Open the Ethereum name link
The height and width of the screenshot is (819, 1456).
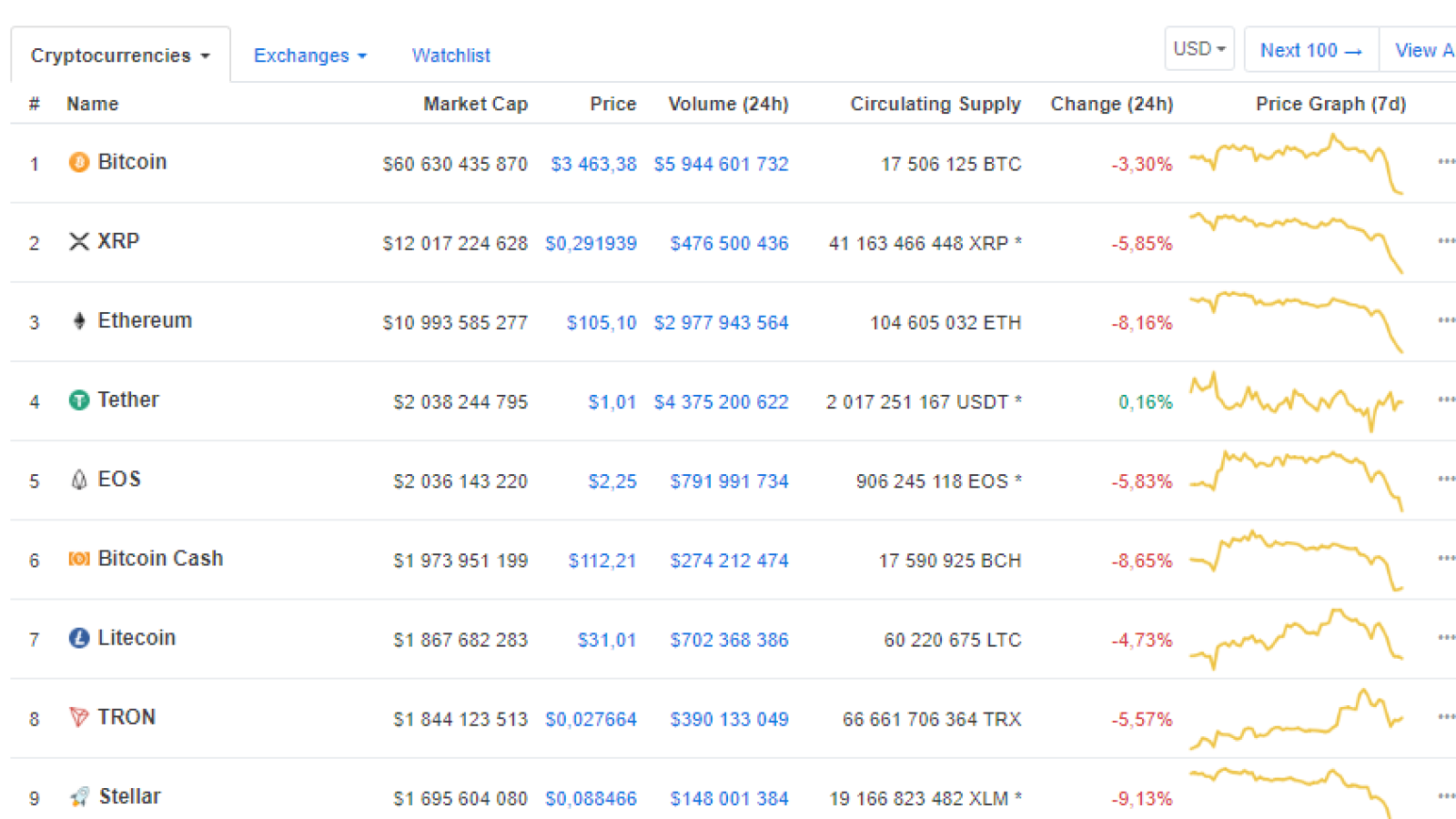click(145, 320)
